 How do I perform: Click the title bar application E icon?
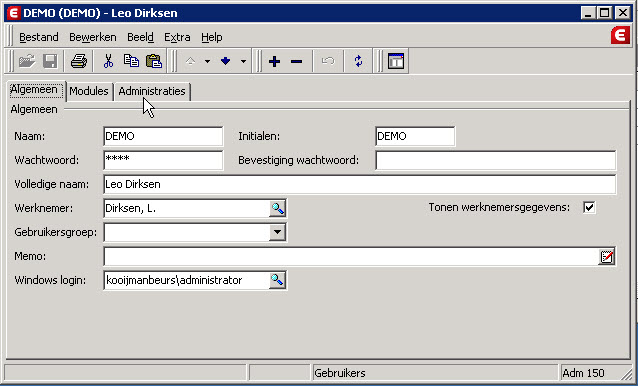(13, 13)
